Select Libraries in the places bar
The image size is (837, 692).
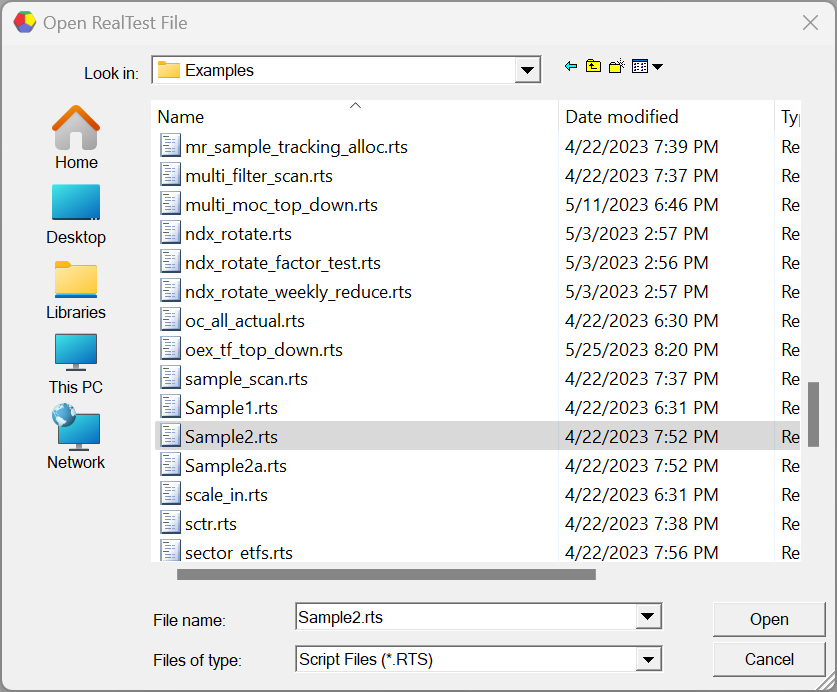[x=76, y=288]
